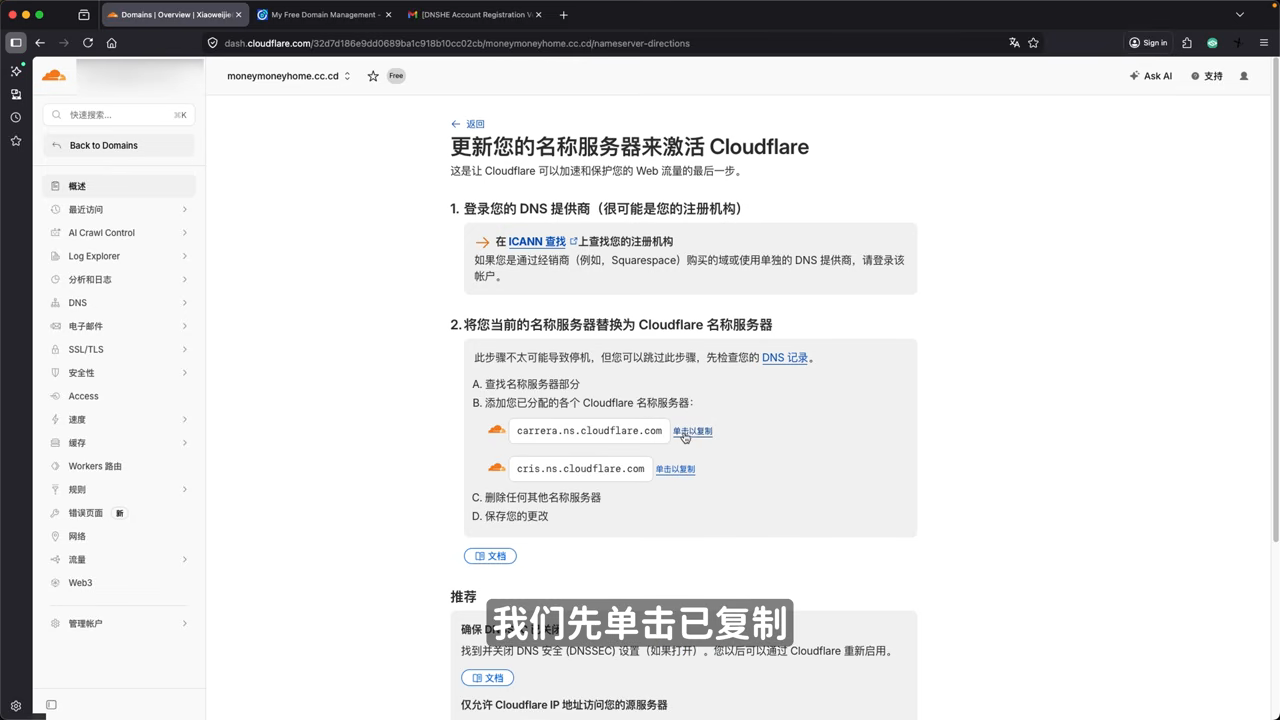Open the moneymoneyhome.cc.cd domain switcher
This screenshot has height=720, width=1280.
[288, 76]
